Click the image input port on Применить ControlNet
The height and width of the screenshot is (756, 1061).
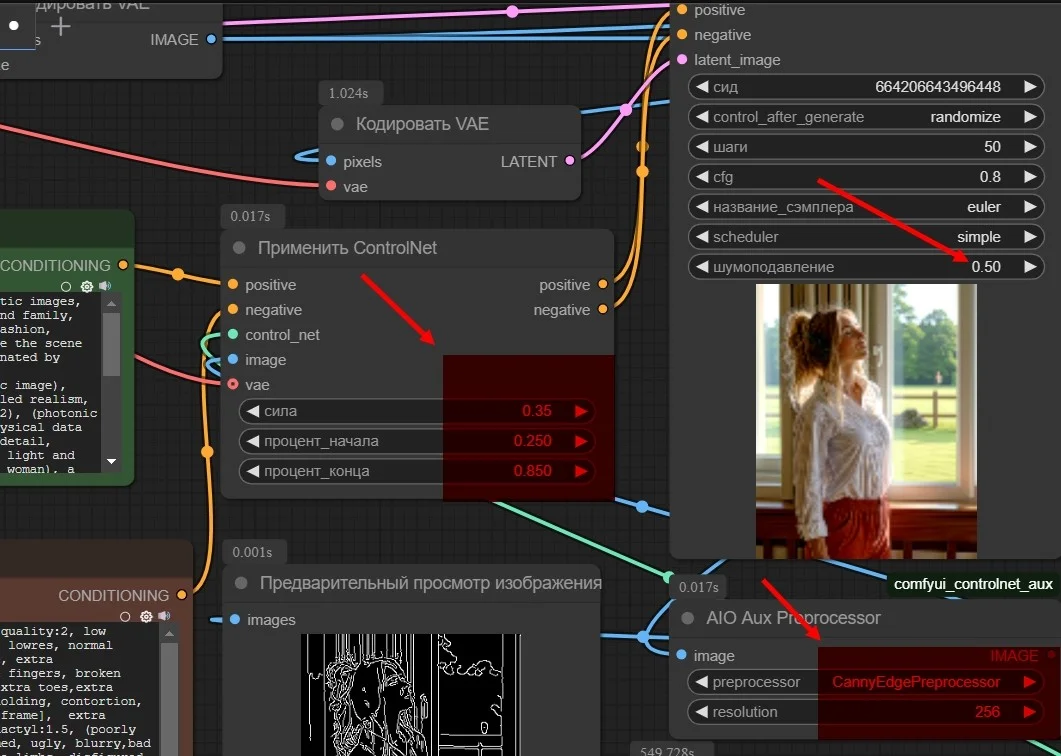pos(233,359)
